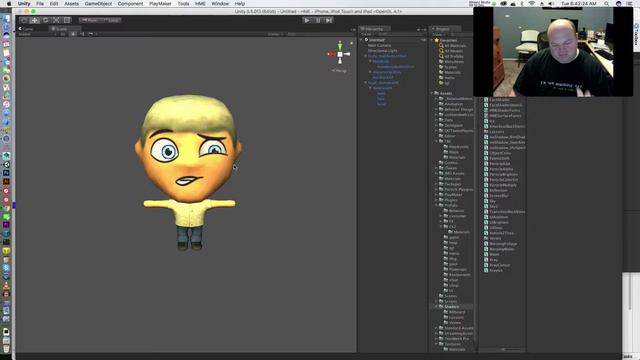Click the Scene view search field

(320, 34)
